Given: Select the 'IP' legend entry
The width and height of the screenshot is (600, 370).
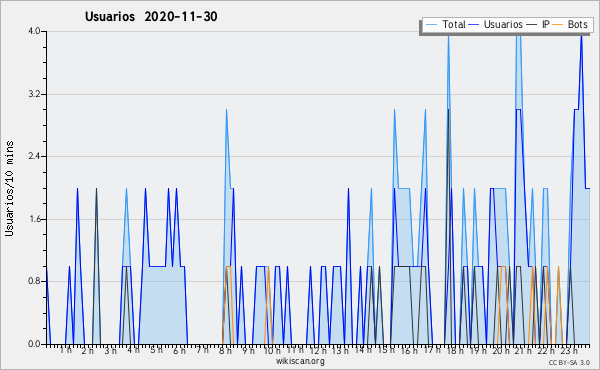Looking at the screenshot, I should pos(546,24).
